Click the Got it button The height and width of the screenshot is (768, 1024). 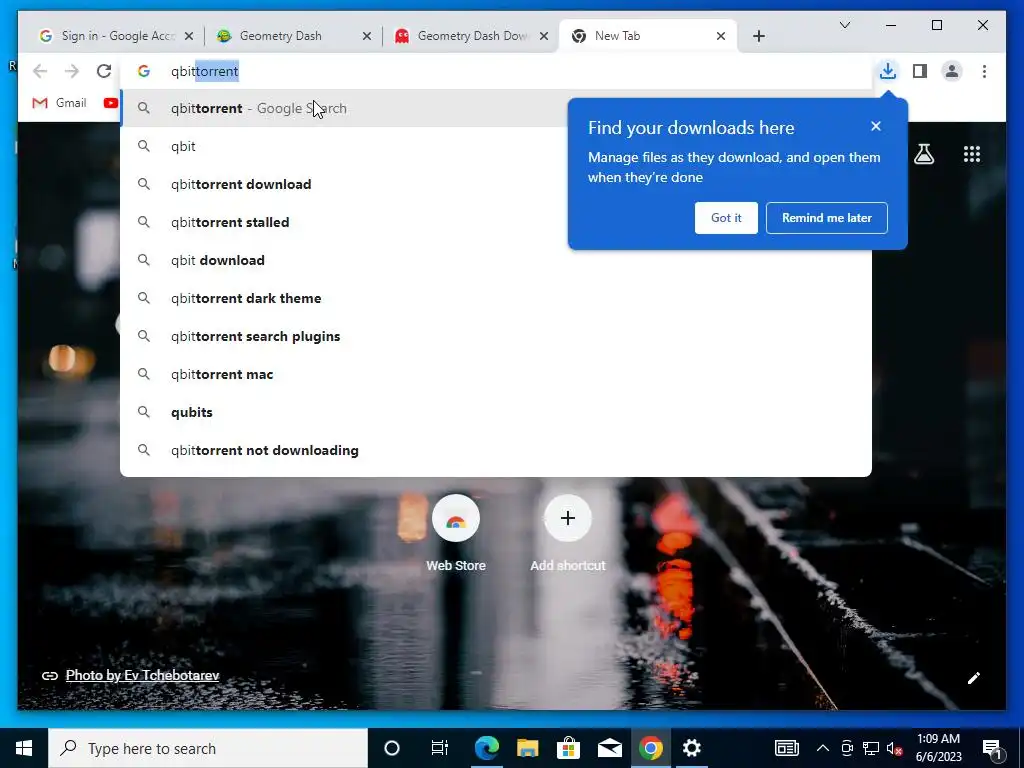[726, 217]
